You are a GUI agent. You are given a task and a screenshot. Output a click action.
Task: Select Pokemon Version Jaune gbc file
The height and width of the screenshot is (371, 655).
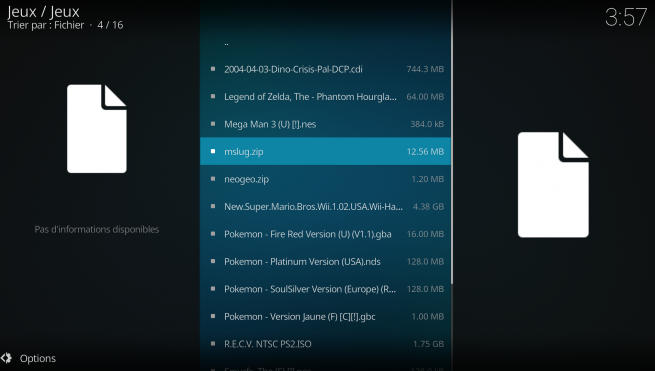click(325, 317)
